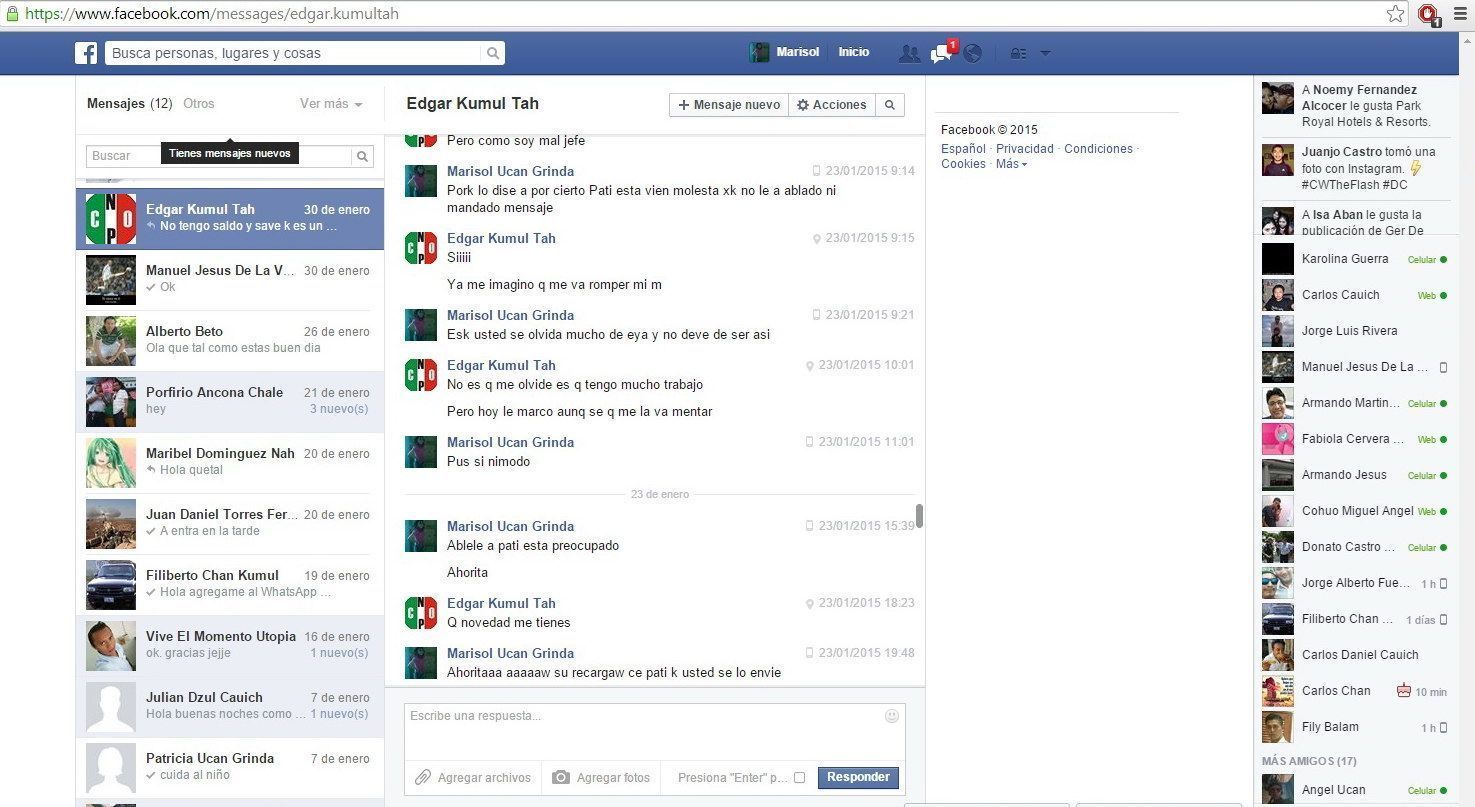Focus the Buscar messages search field
1475x807 pixels.
(219, 156)
